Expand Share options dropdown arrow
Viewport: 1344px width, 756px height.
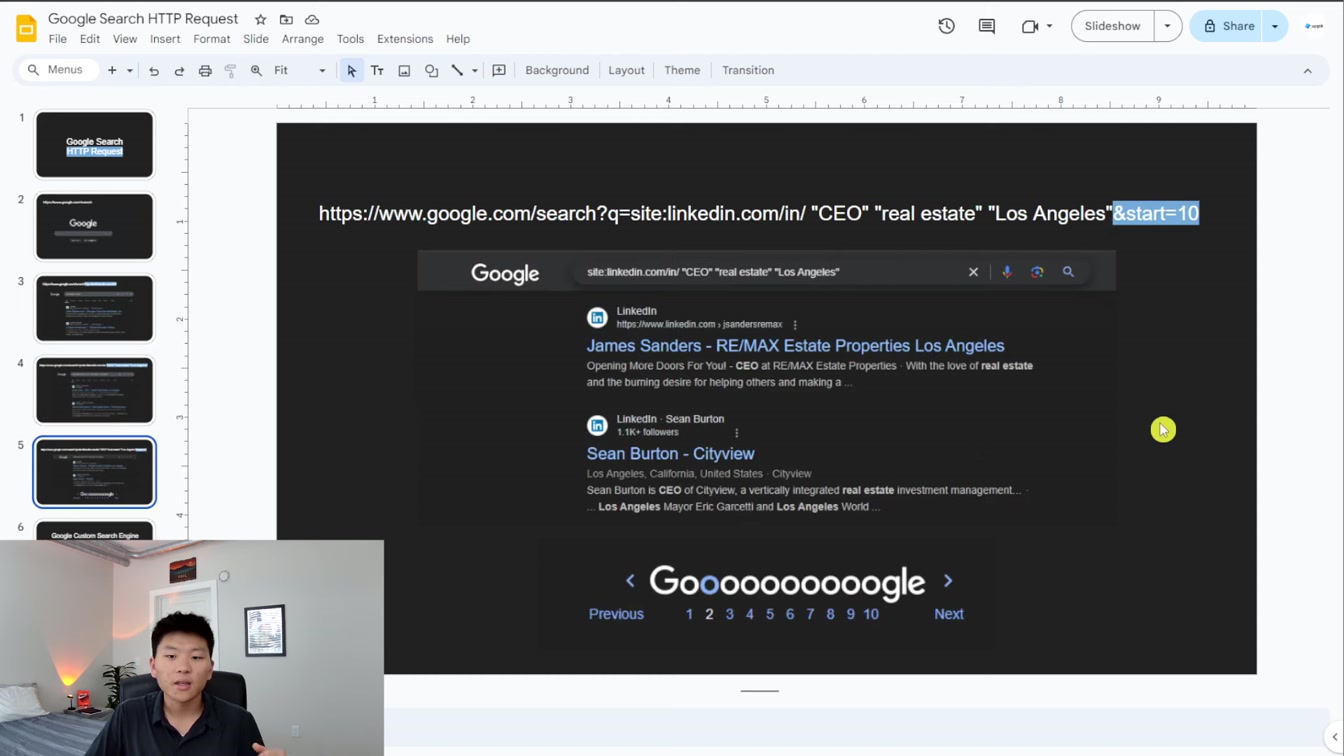click(x=1275, y=26)
